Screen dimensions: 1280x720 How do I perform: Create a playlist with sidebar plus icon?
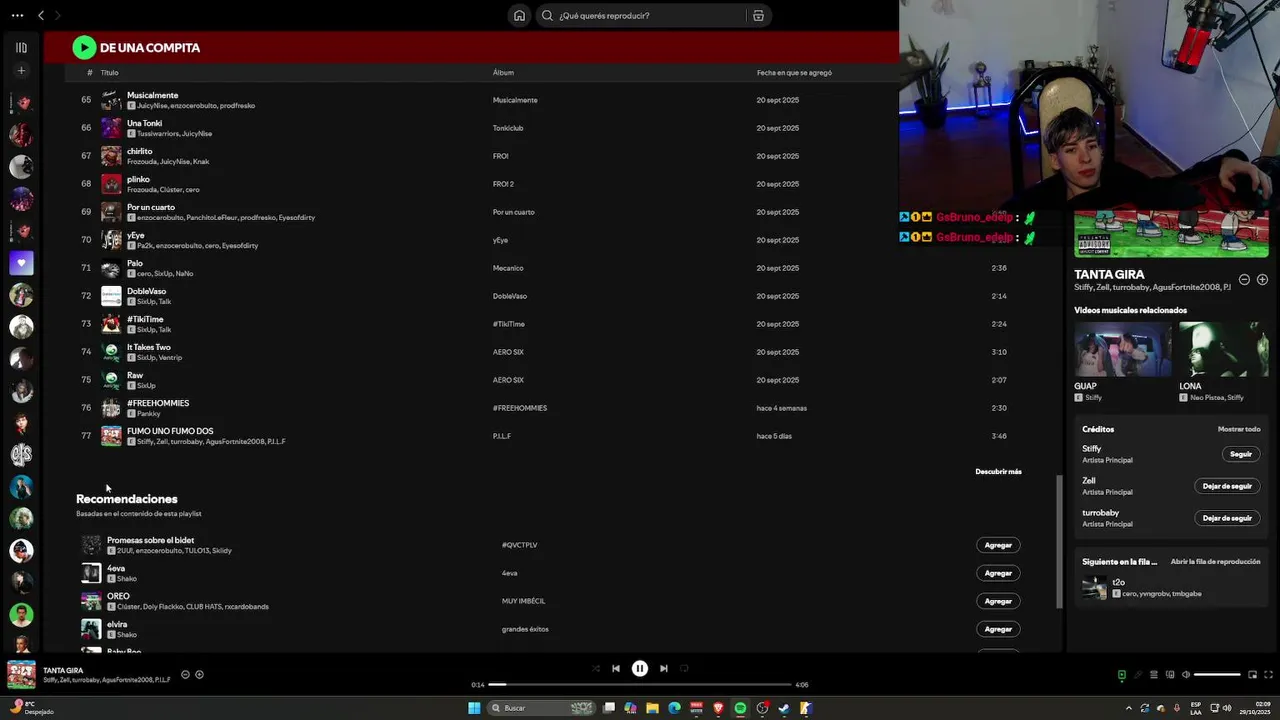(21, 71)
